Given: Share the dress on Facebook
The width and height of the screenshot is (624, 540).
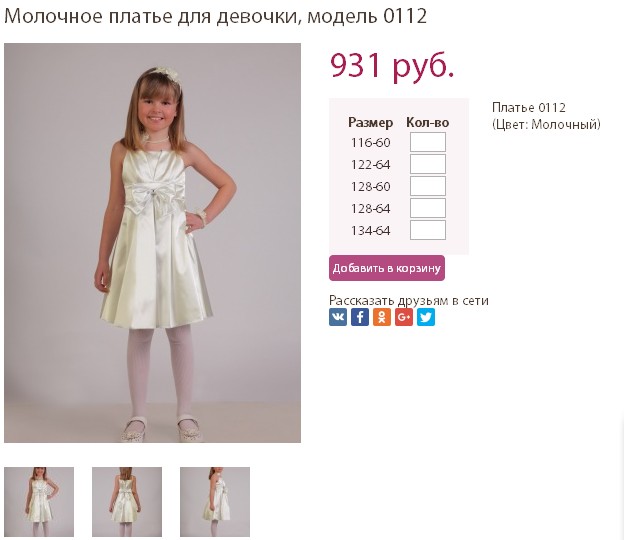Looking at the screenshot, I should pyautogui.click(x=360, y=317).
